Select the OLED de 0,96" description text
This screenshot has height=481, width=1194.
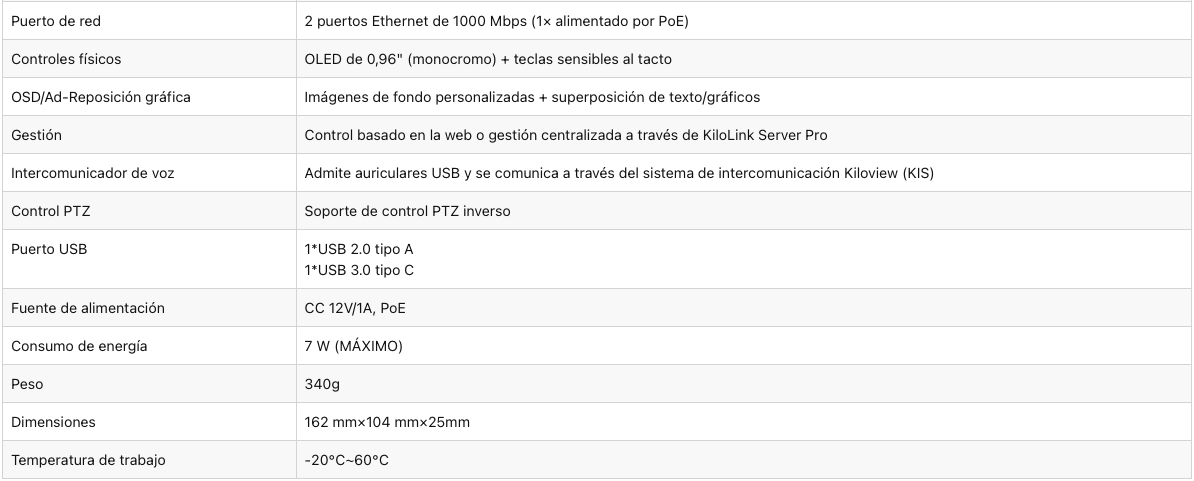tap(488, 59)
